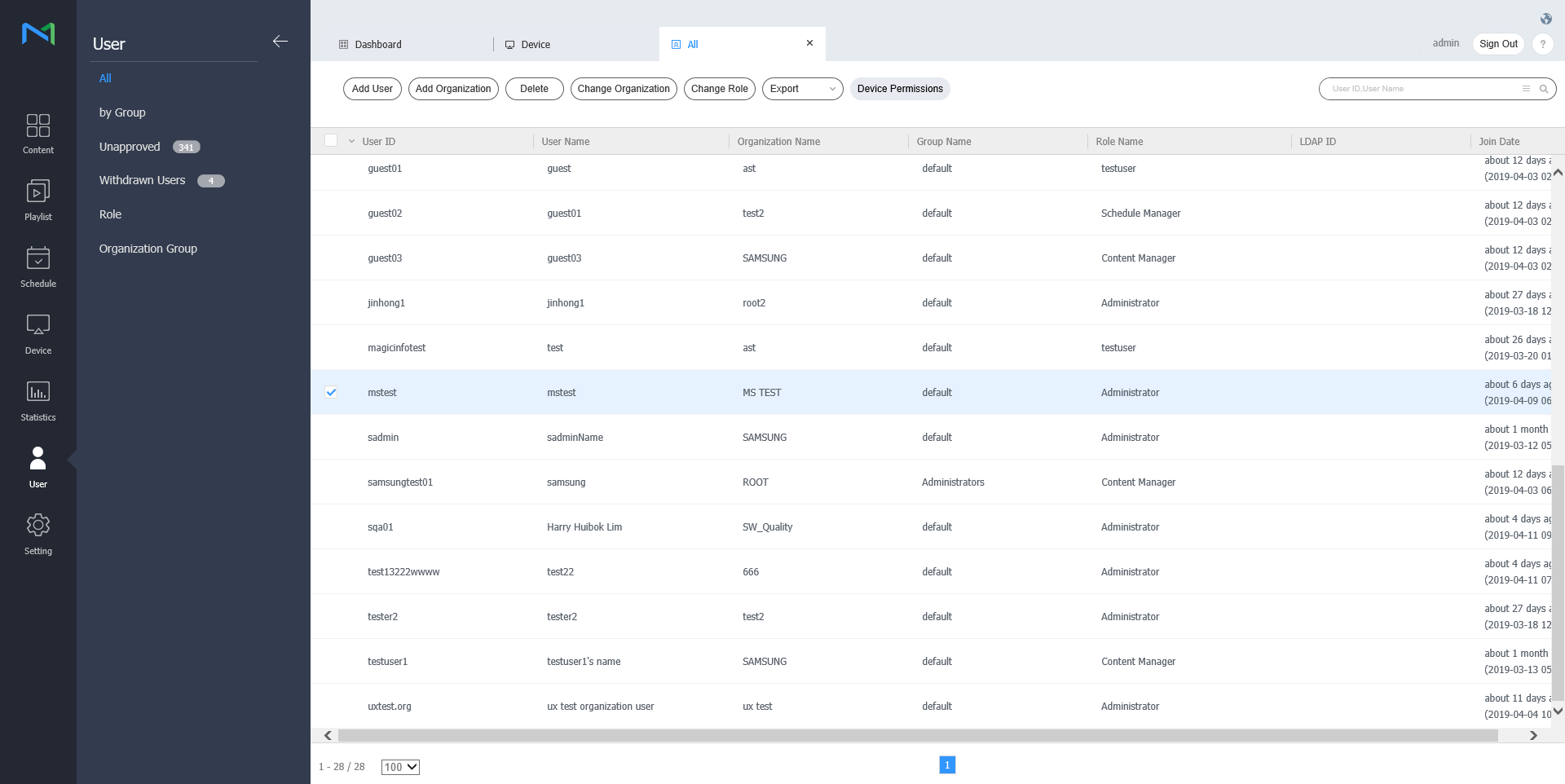Open the Content section icon
This screenshot has width=1565, height=784.
click(x=37, y=126)
